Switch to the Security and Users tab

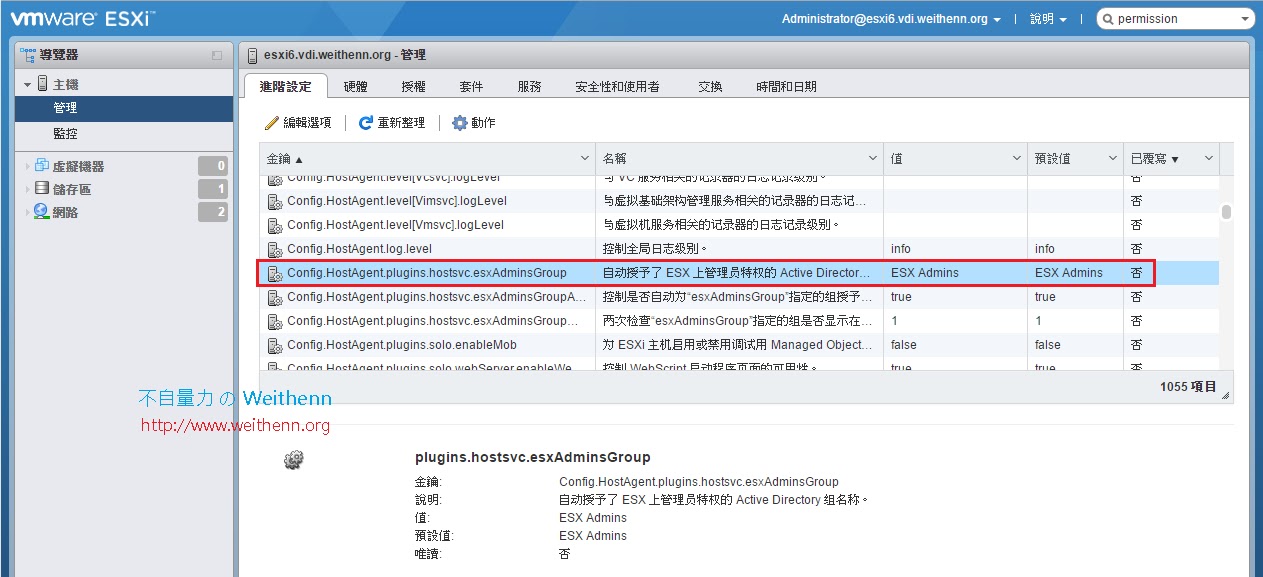[617, 86]
